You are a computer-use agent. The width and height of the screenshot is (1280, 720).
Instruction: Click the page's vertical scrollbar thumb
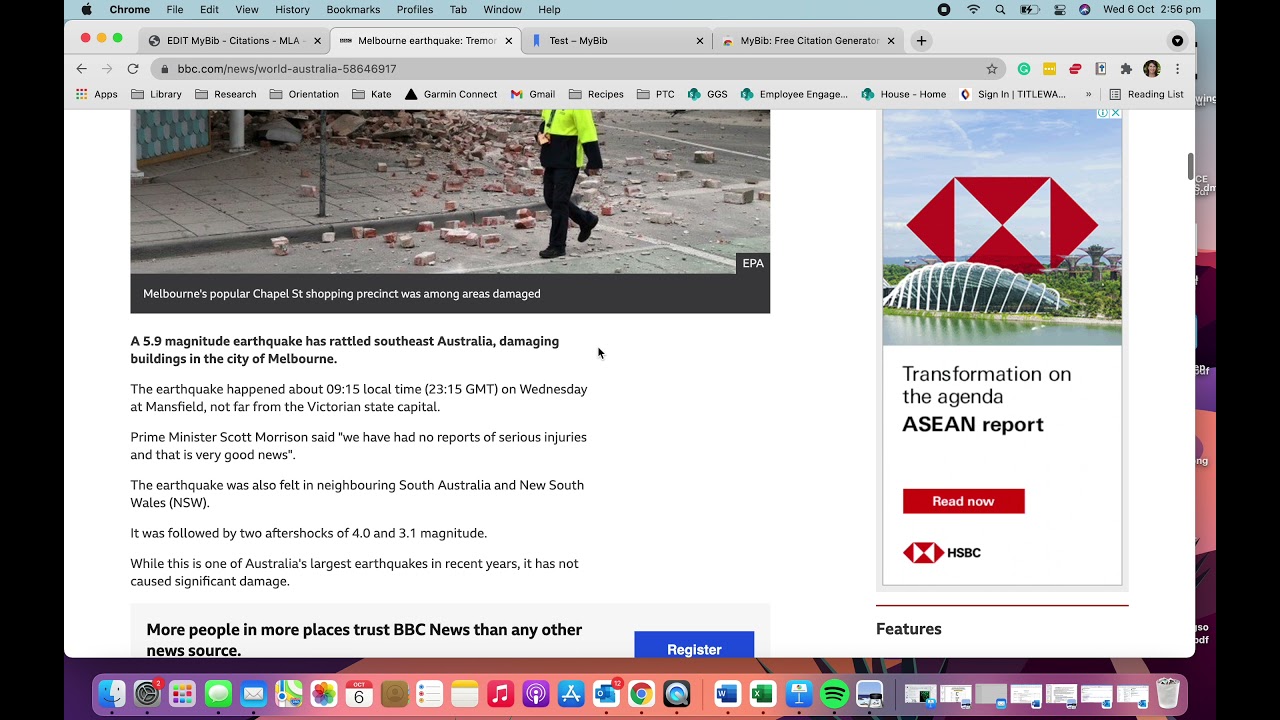pyautogui.click(x=1190, y=166)
